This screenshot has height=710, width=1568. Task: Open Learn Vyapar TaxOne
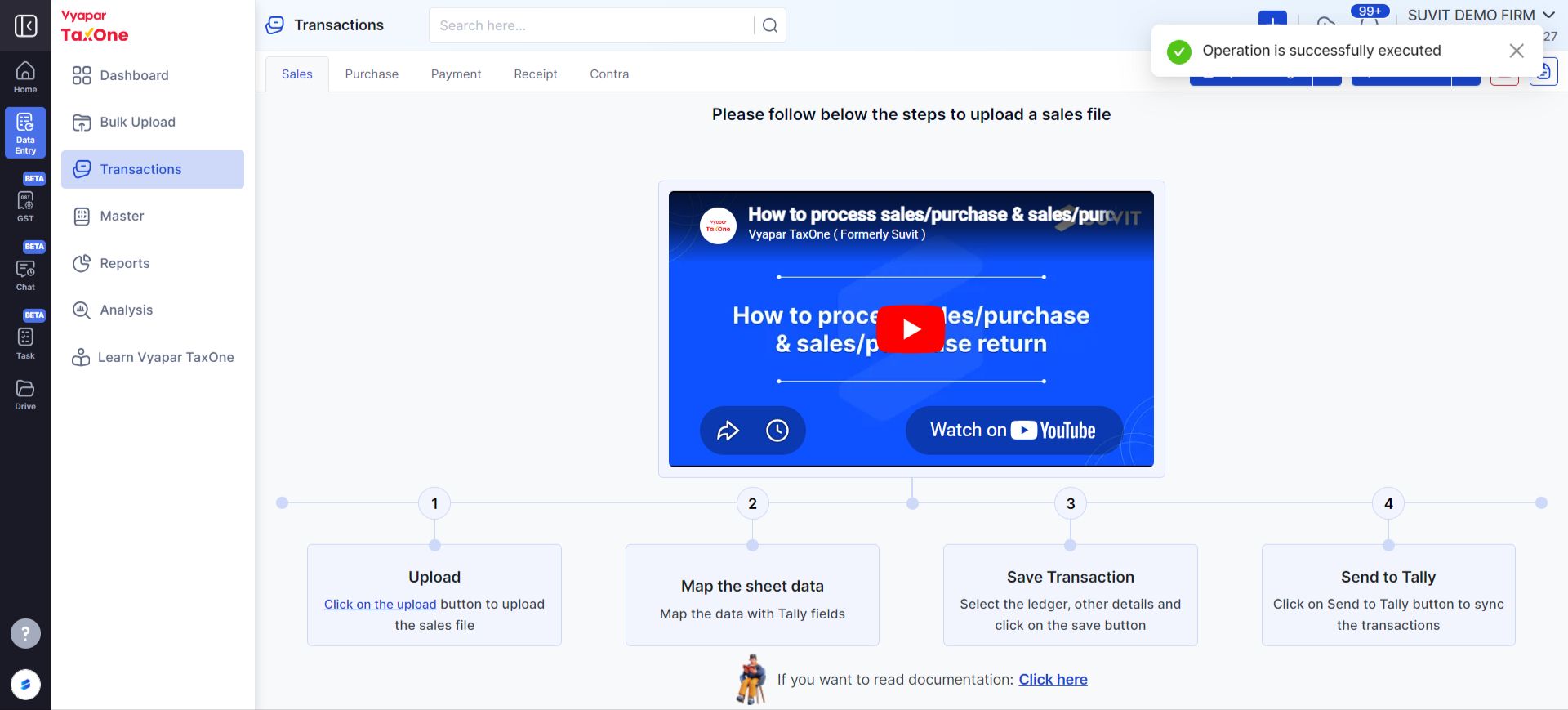pos(153,357)
